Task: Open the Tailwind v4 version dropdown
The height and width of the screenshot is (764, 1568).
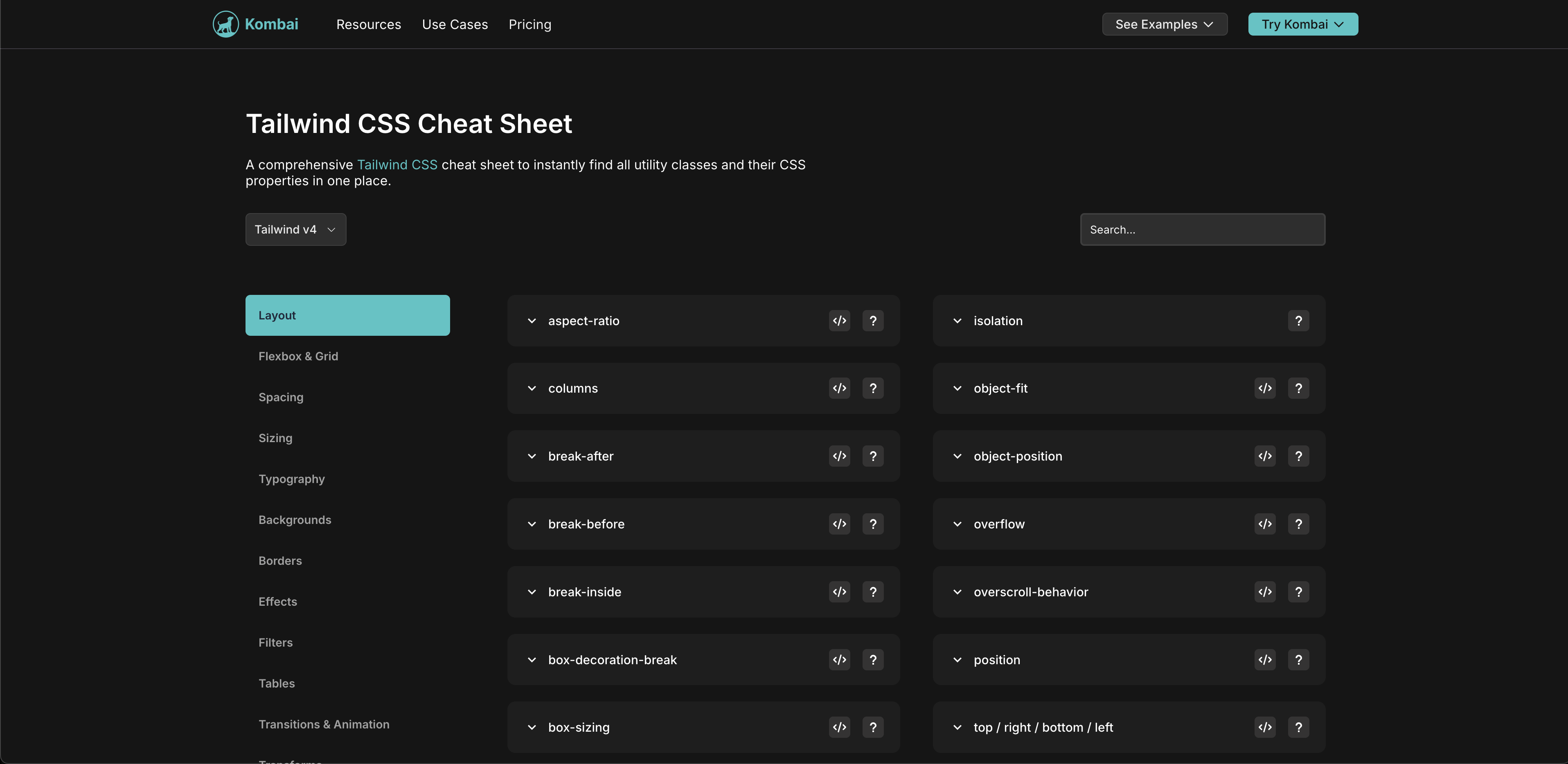Action: tap(296, 229)
